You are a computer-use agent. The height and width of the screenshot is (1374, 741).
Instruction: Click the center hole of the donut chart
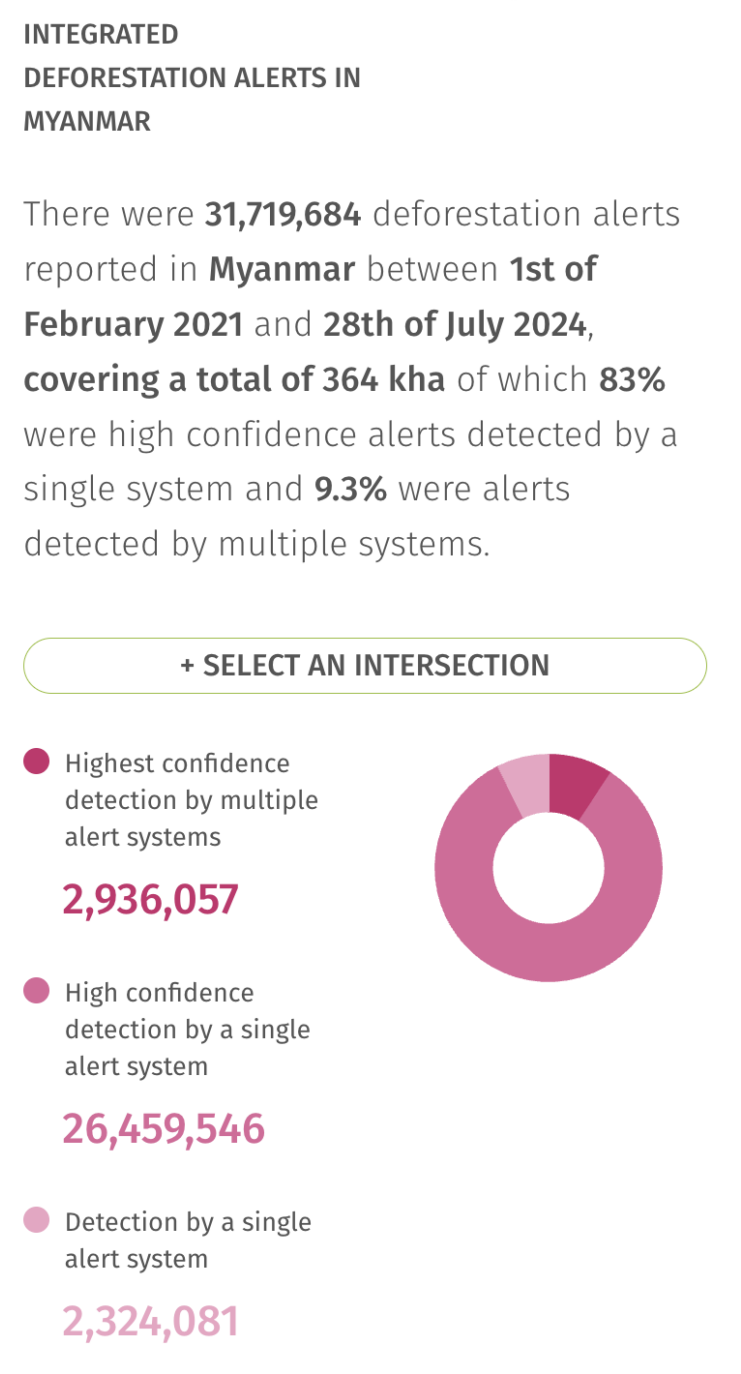549,868
